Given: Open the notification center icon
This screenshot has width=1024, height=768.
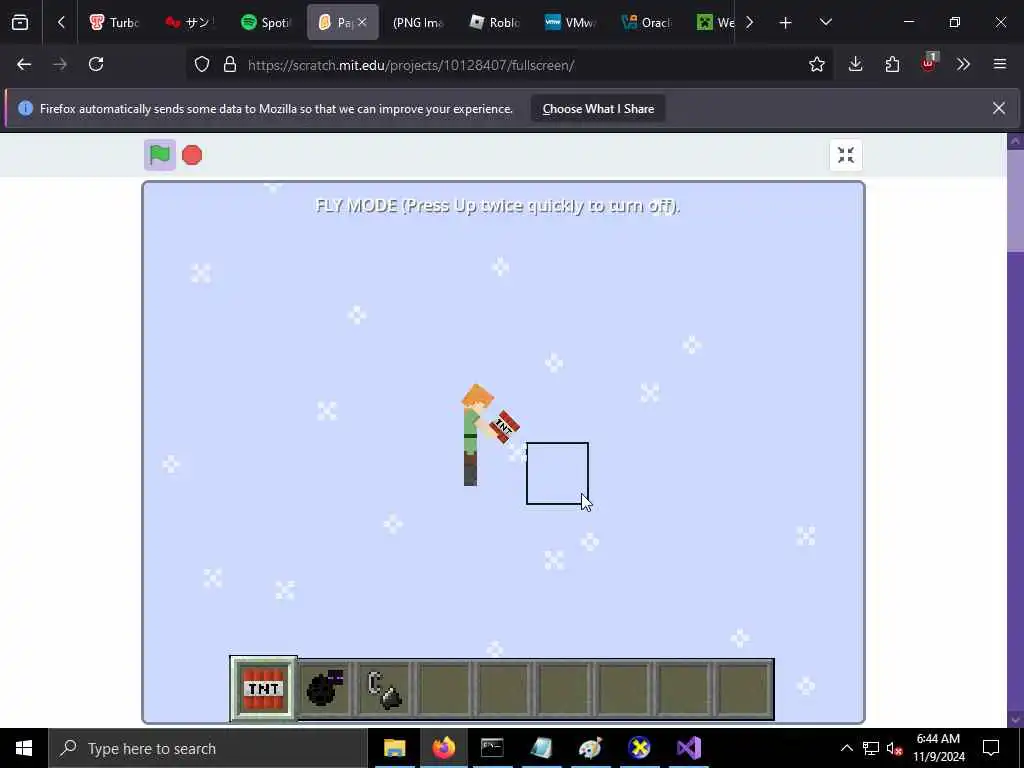Looking at the screenshot, I should click(991, 748).
